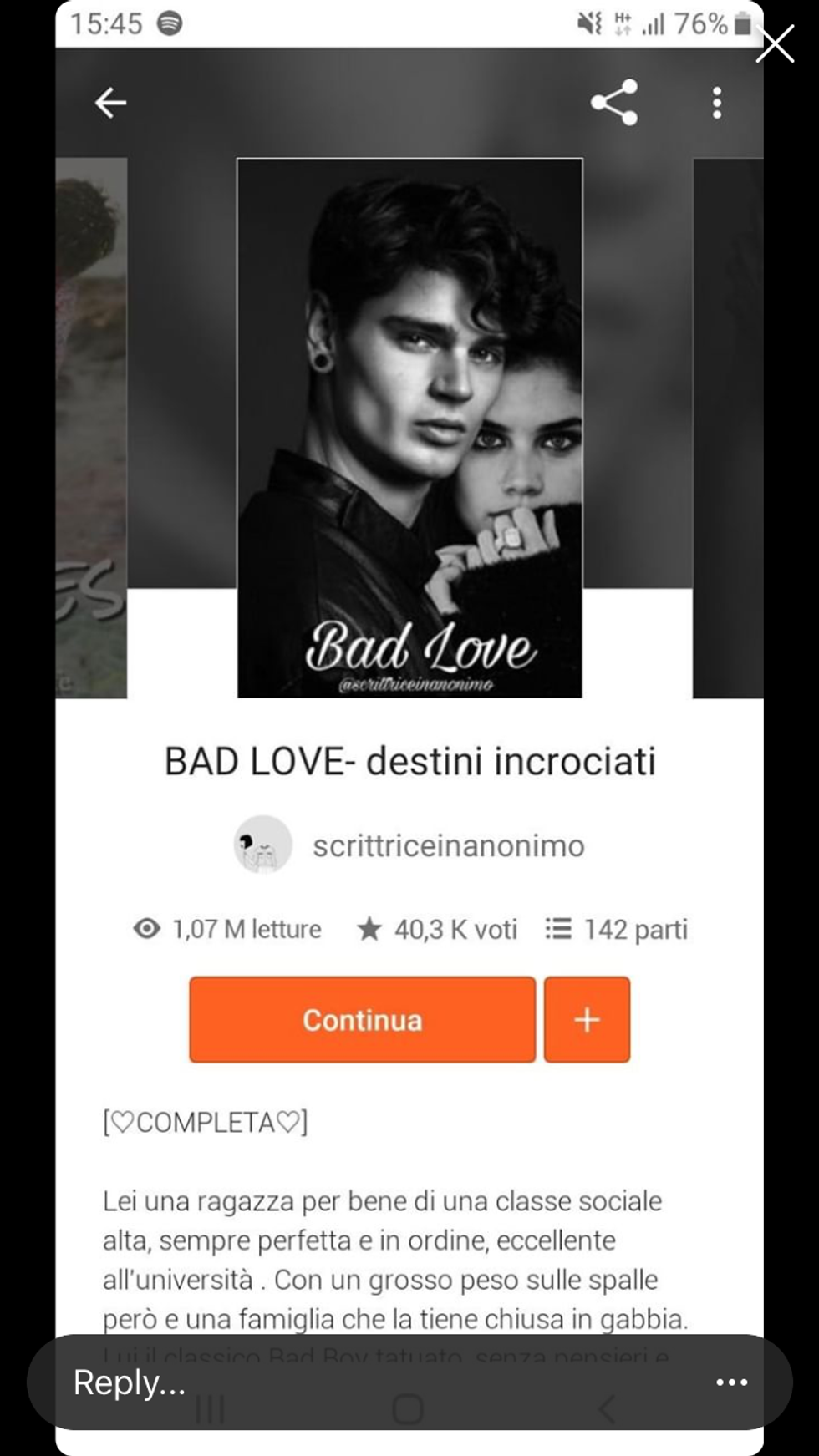Open scrittriceinanonimo author avatar

coord(262,845)
